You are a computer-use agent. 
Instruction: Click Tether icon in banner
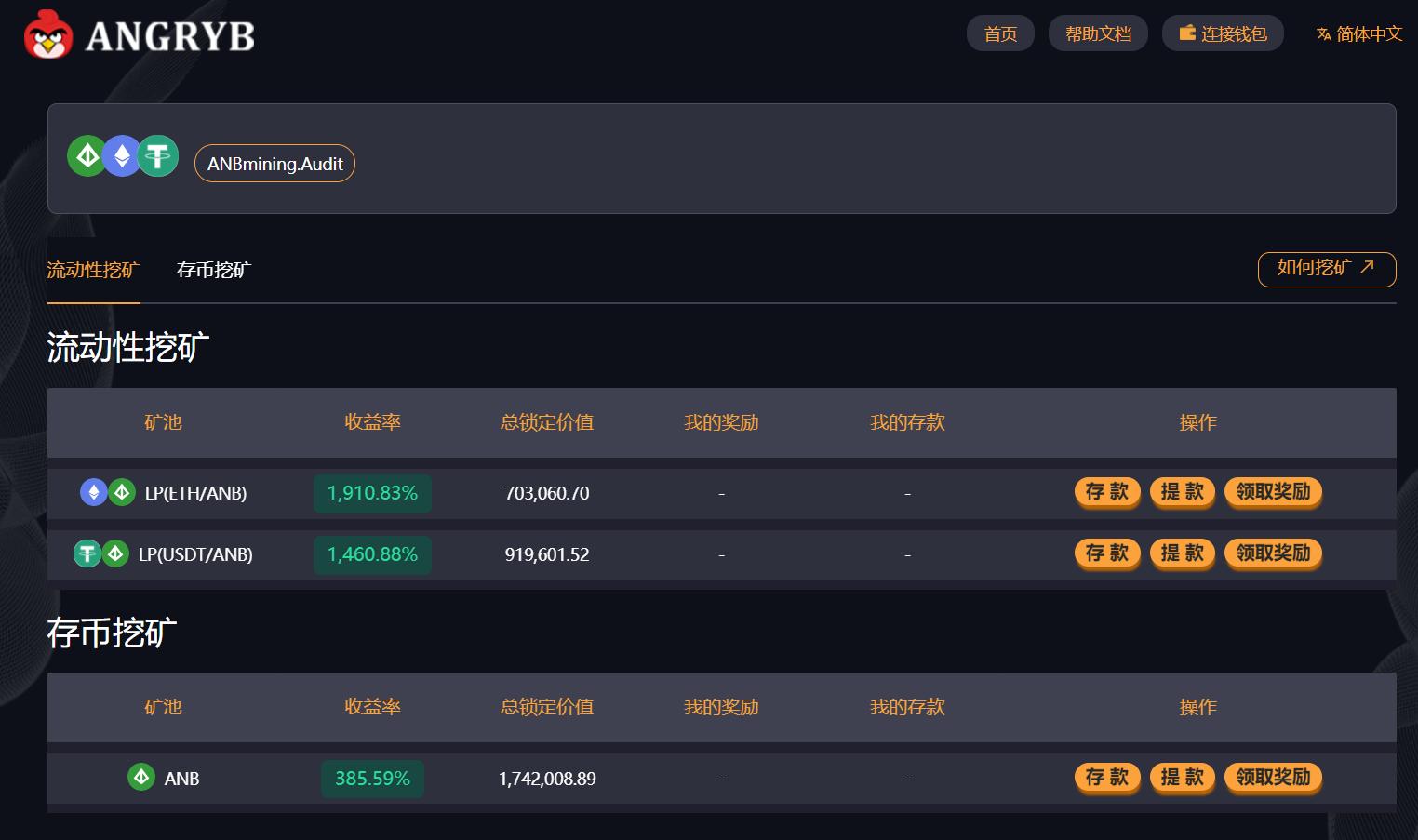coord(158,155)
